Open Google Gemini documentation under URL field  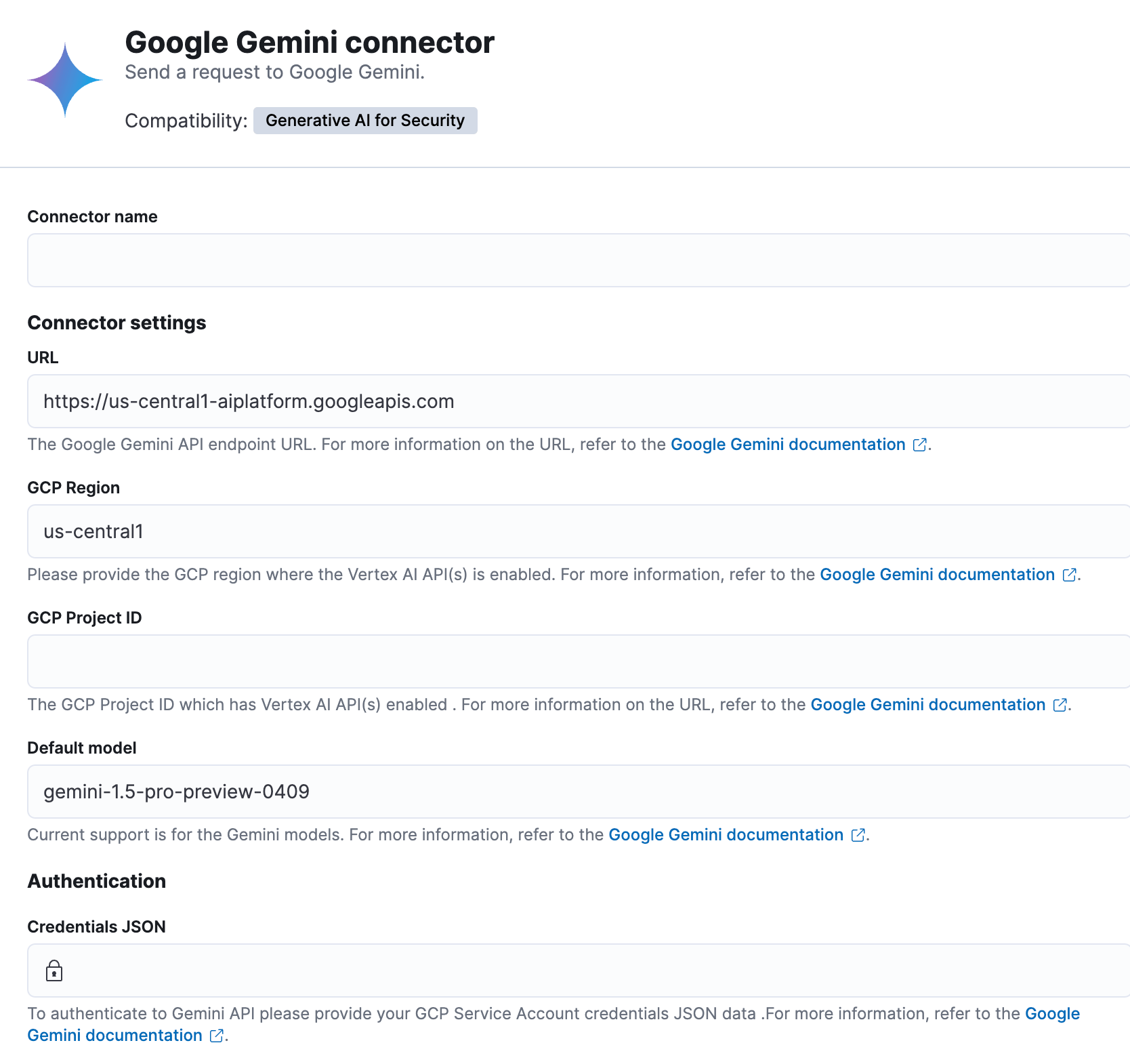(787, 445)
